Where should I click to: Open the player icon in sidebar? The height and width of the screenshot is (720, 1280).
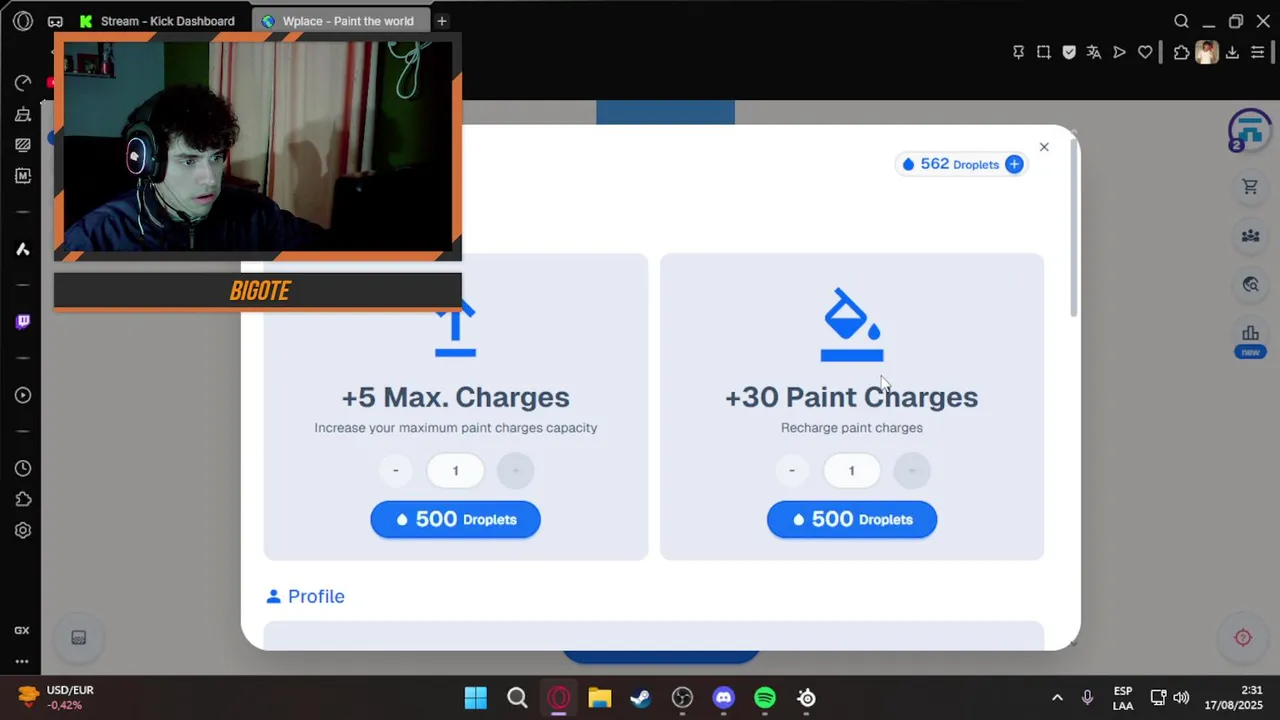pyautogui.click(x=23, y=395)
